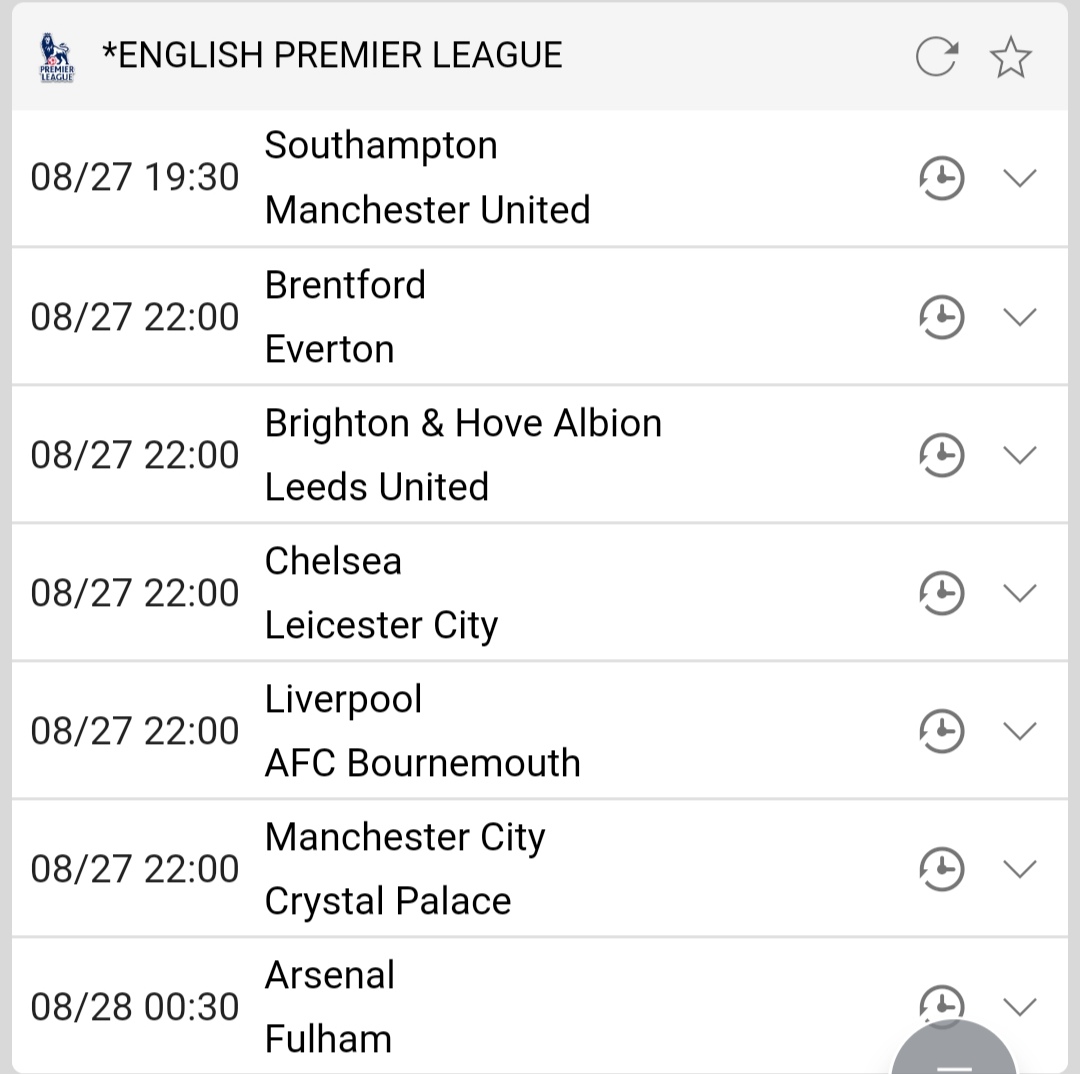Click the Premier League lion logo

(x=57, y=57)
